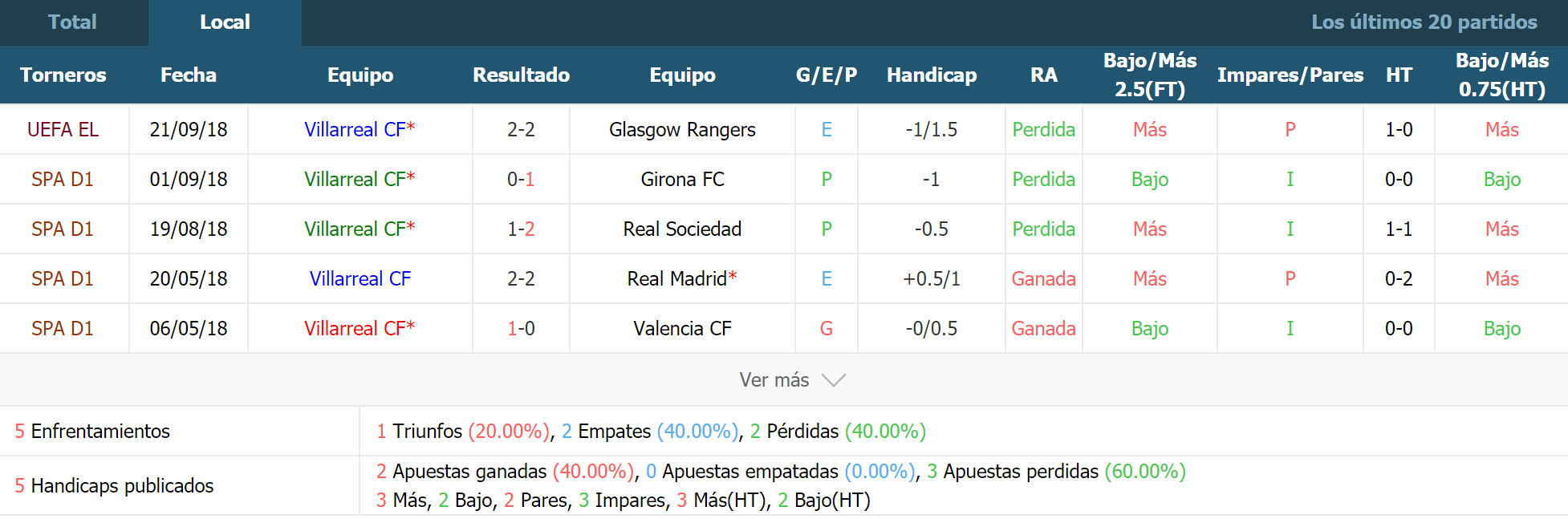The height and width of the screenshot is (519, 1568).
Task: Click SPA D1 in the 19/08/18 row
Action: 63,229
